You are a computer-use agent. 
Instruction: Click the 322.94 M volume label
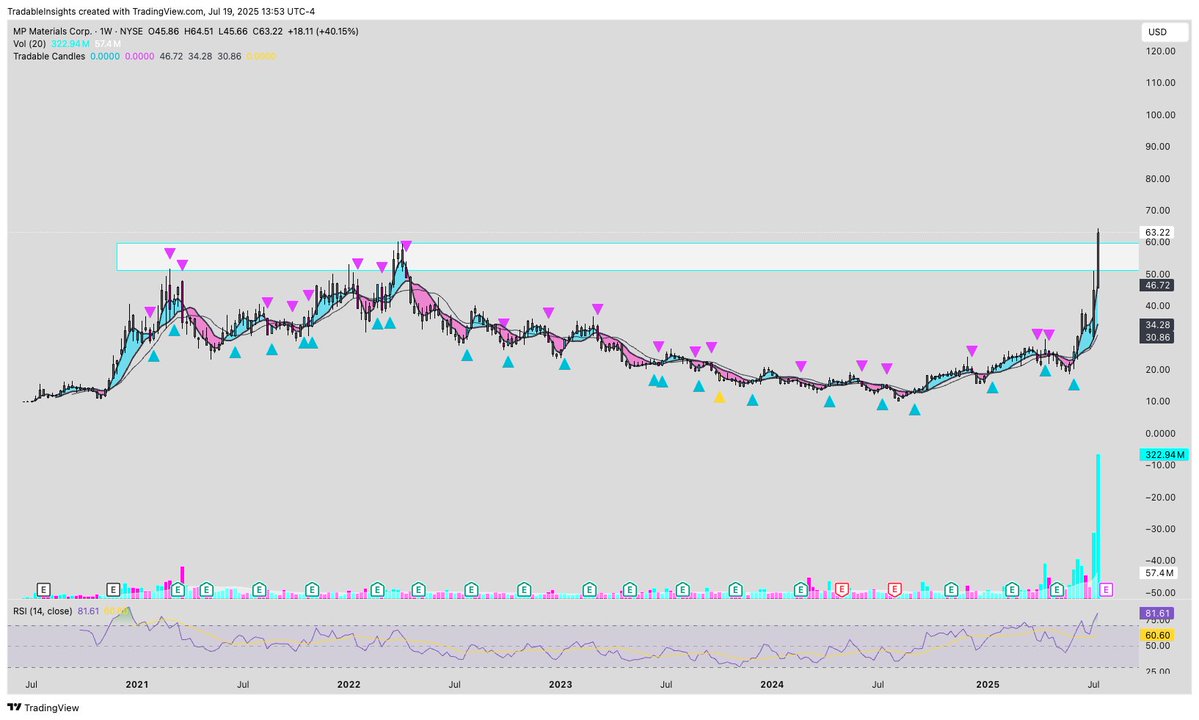click(x=1165, y=455)
